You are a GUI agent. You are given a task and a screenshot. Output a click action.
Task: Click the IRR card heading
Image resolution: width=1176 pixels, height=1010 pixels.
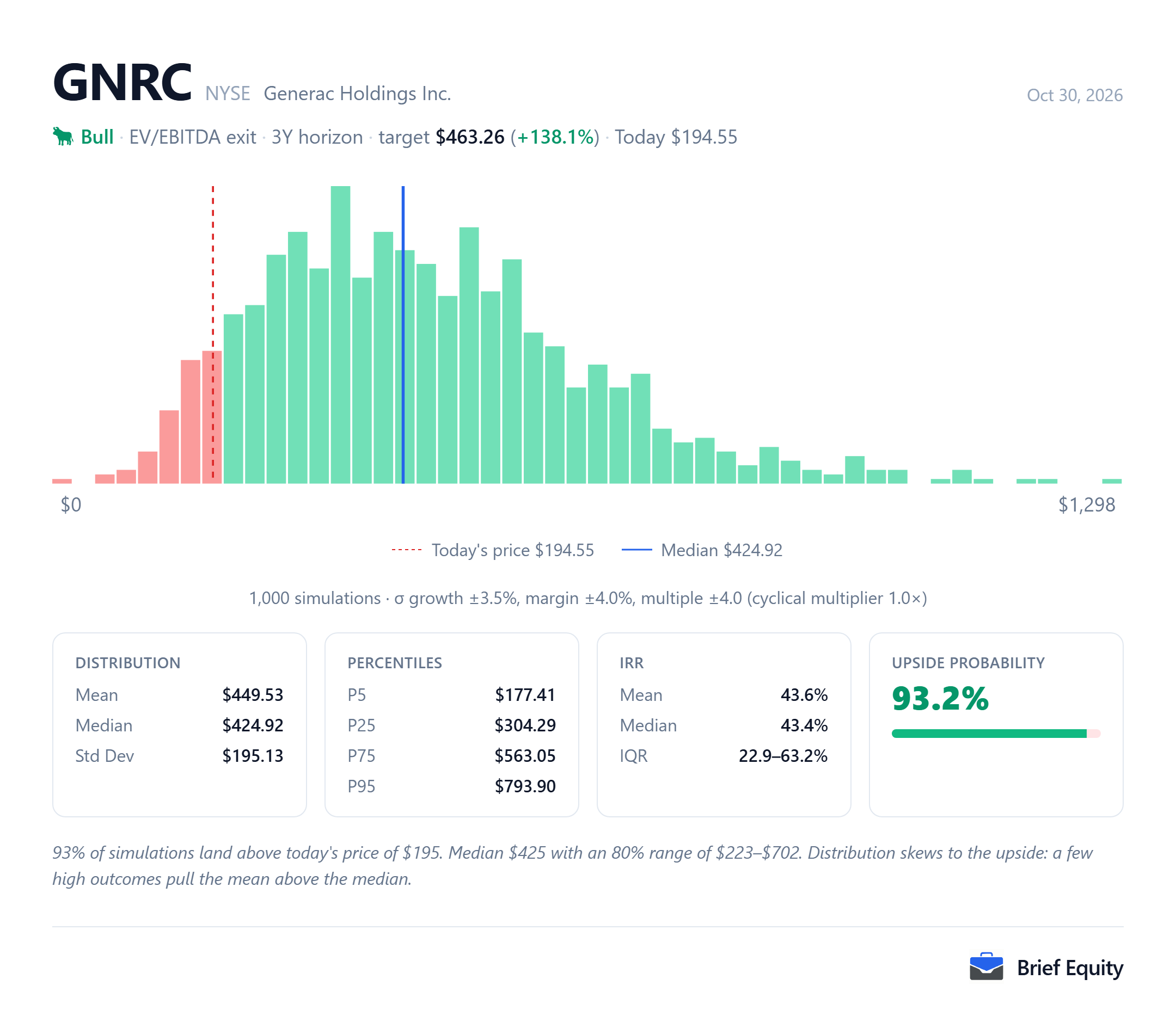tap(632, 663)
